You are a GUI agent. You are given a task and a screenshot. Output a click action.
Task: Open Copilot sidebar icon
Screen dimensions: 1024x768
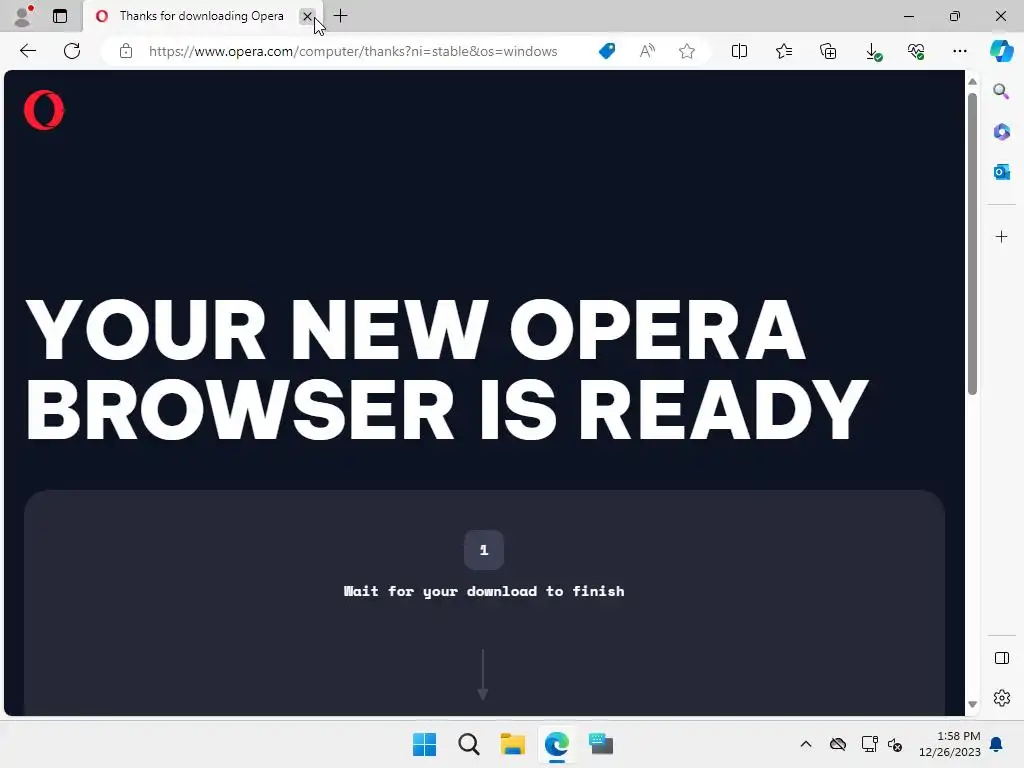1001,51
